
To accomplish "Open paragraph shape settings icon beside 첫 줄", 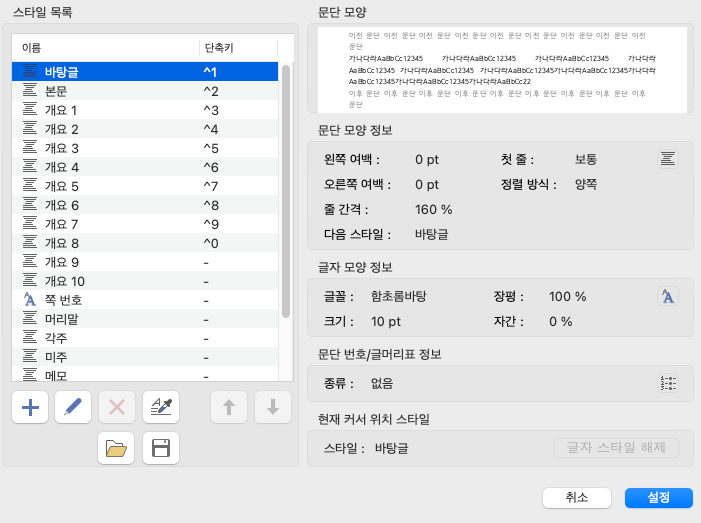I will point(668,159).
